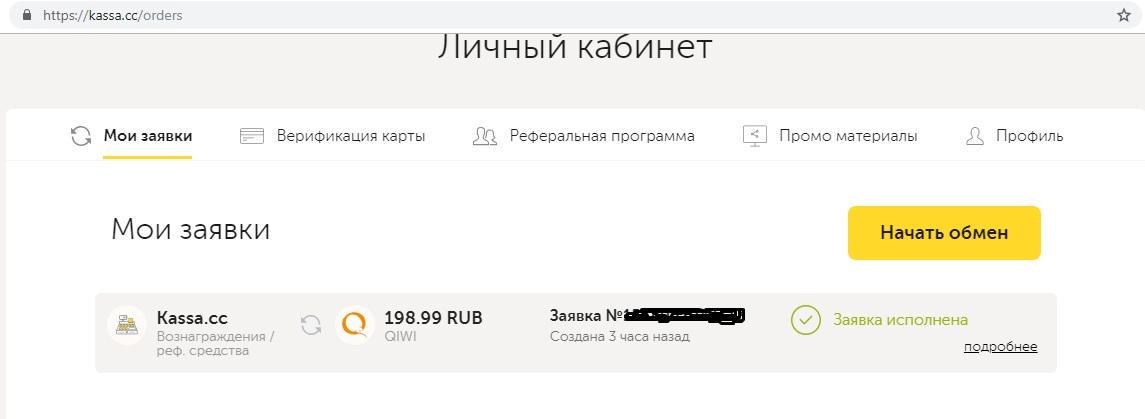
Task: Click the Заявка исполнена status text
Action: [x=901, y=320]
